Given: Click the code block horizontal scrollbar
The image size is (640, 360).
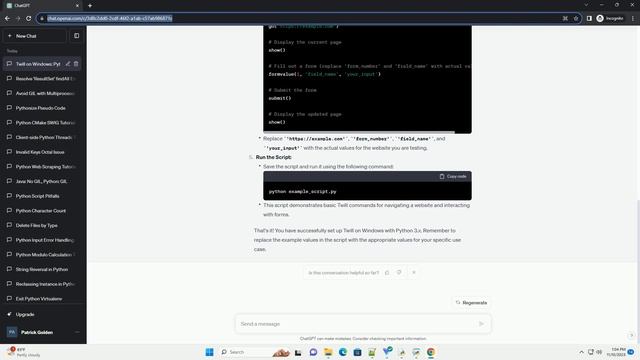Looking at the screenshot, I should coord(359,132).
